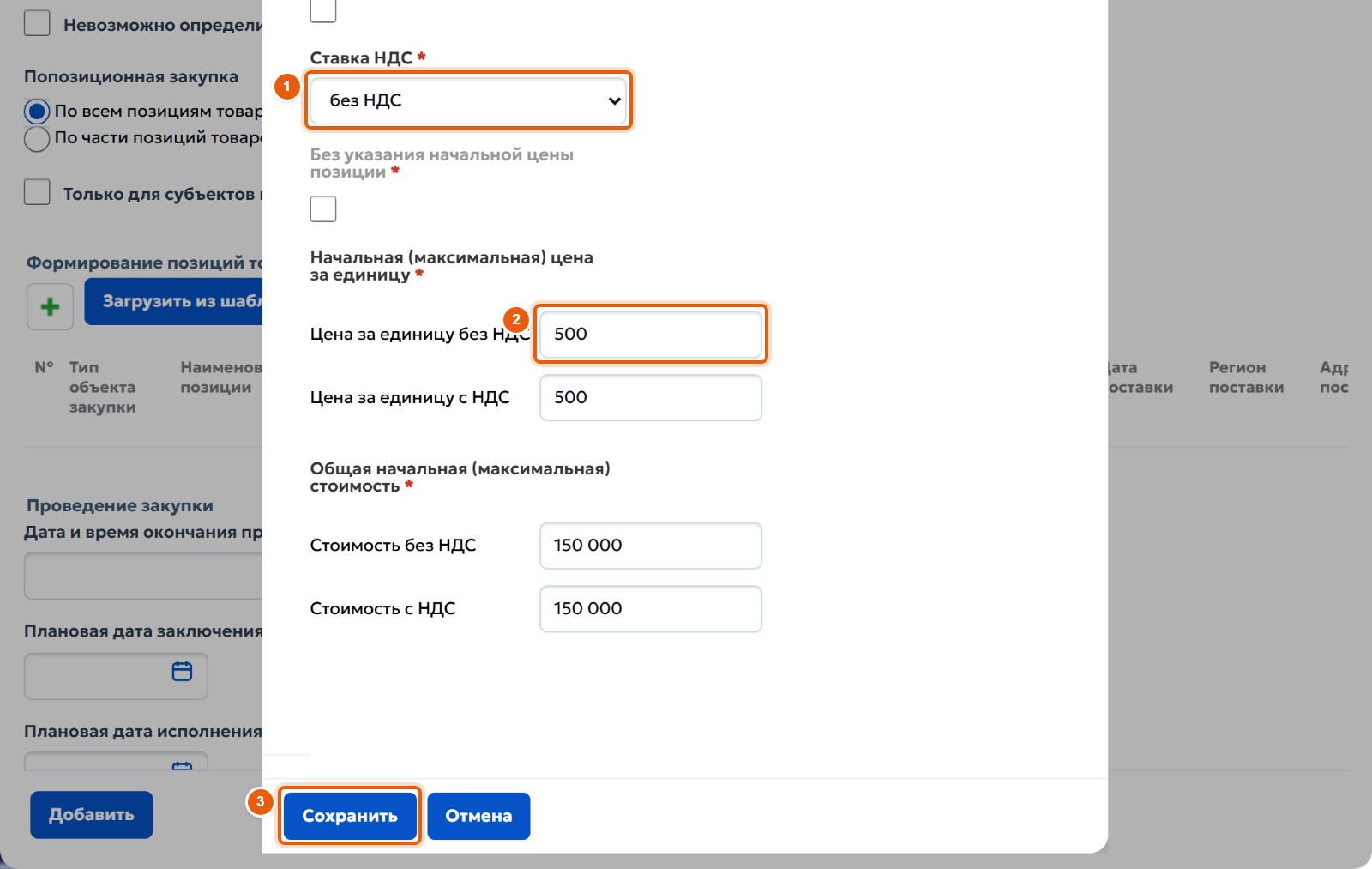
Task: Tick the 'Без указания начальной цены позиции' checkbox
Action: (x=323, y=208)
